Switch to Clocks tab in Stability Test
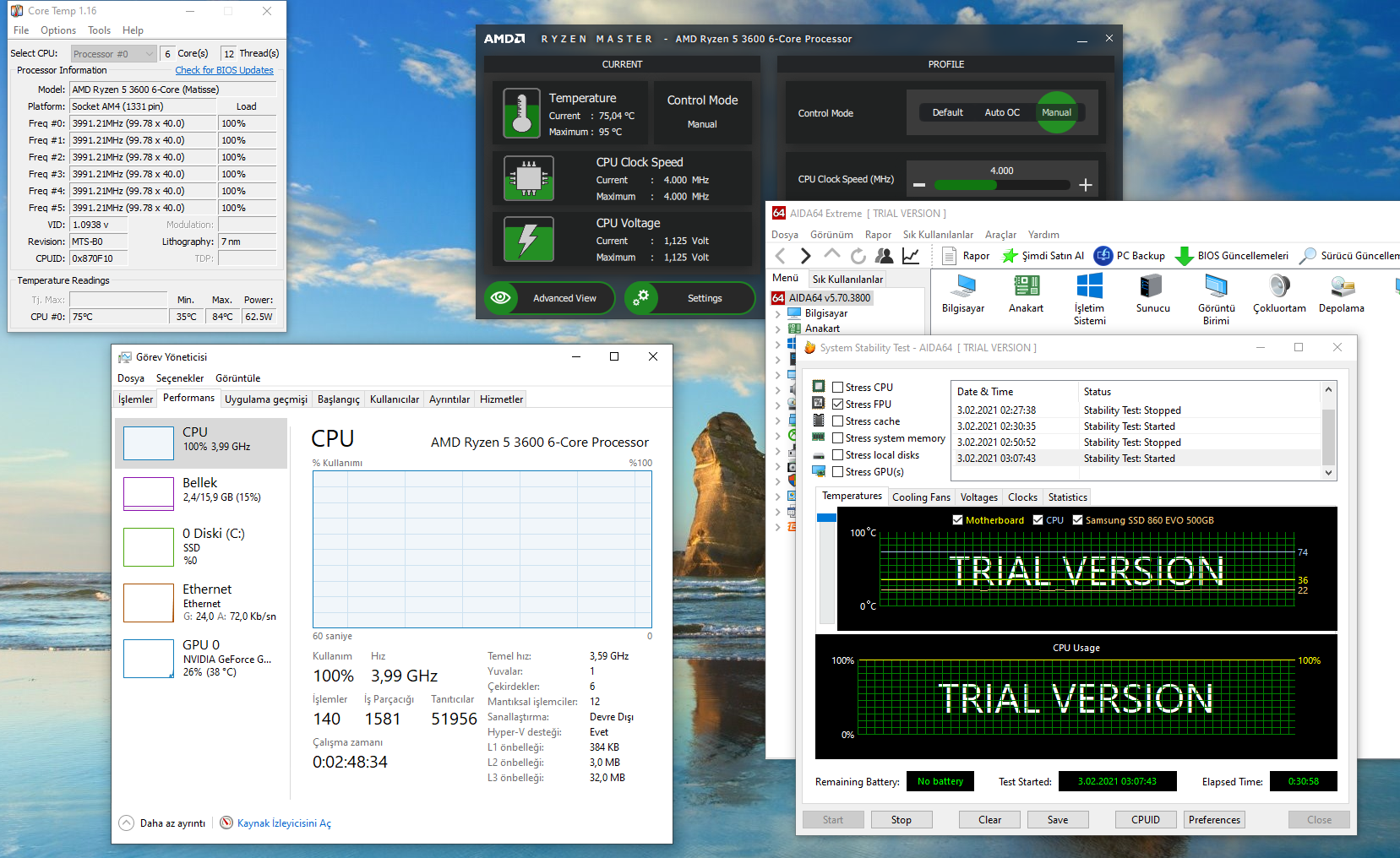Image resolution: width=1400 pixels, height=858 pixels. pos(1022,497)
